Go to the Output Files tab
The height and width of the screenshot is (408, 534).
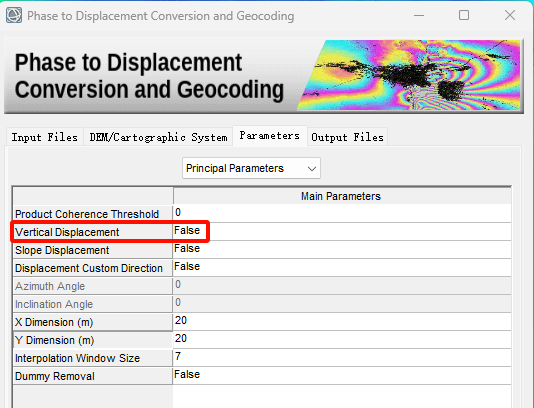tap(347, 137)
